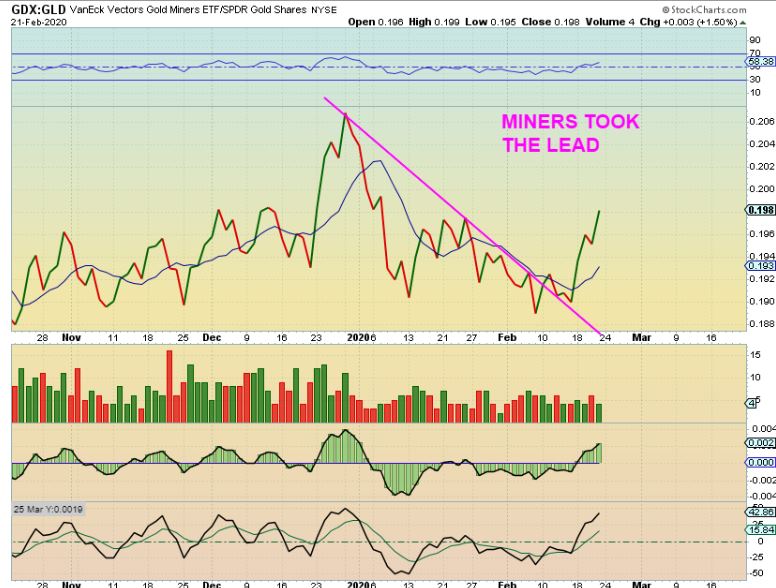The width and height of the screenshot is (776, 588).
Task: Click the Mar label on main chart date axis
Action: [x=641, y=338]
